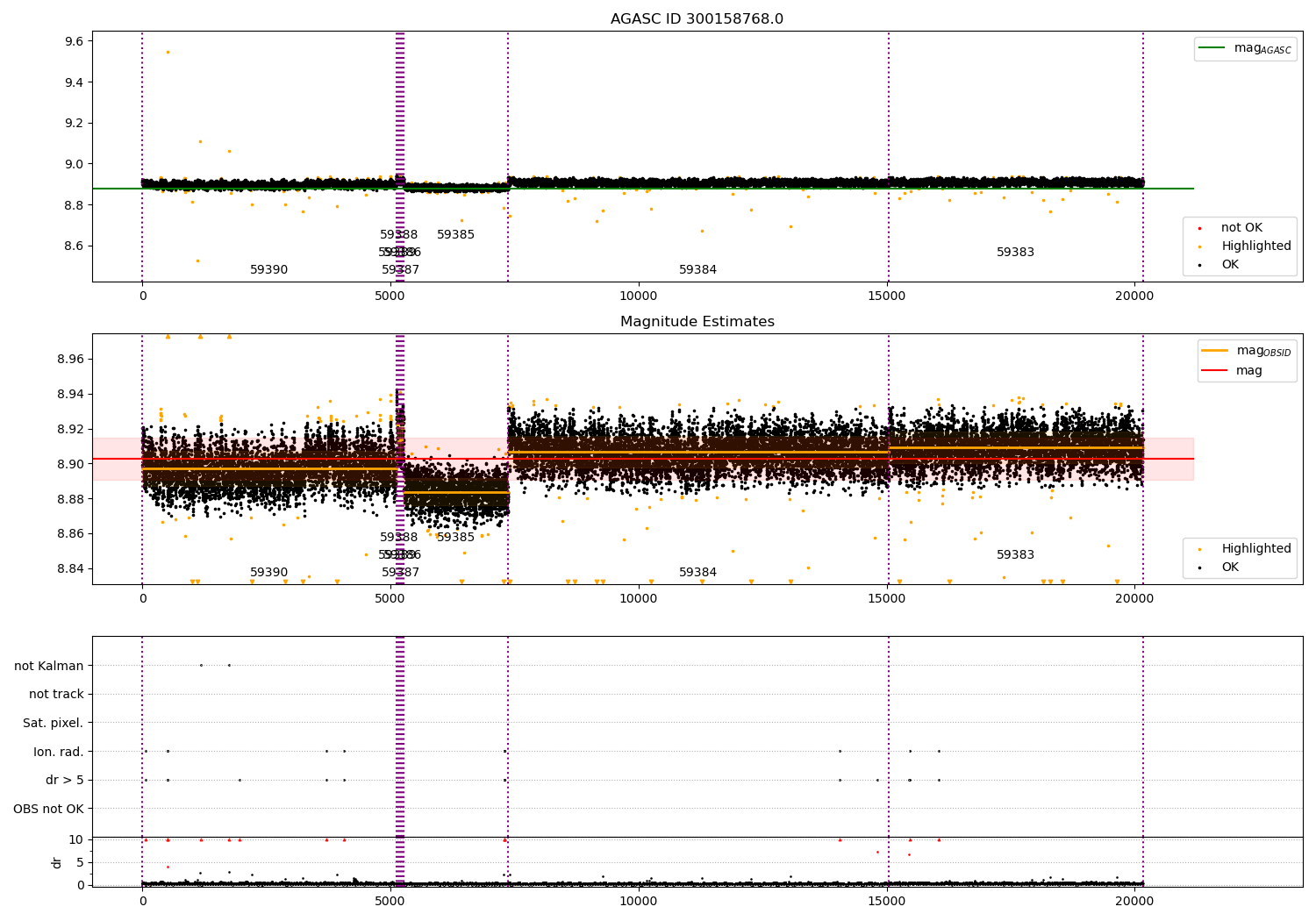This screenshot has height=921, width=1316.
Task: Click OBSID label 59384 in the AGASC ID plot
Action: coord(698,270)
